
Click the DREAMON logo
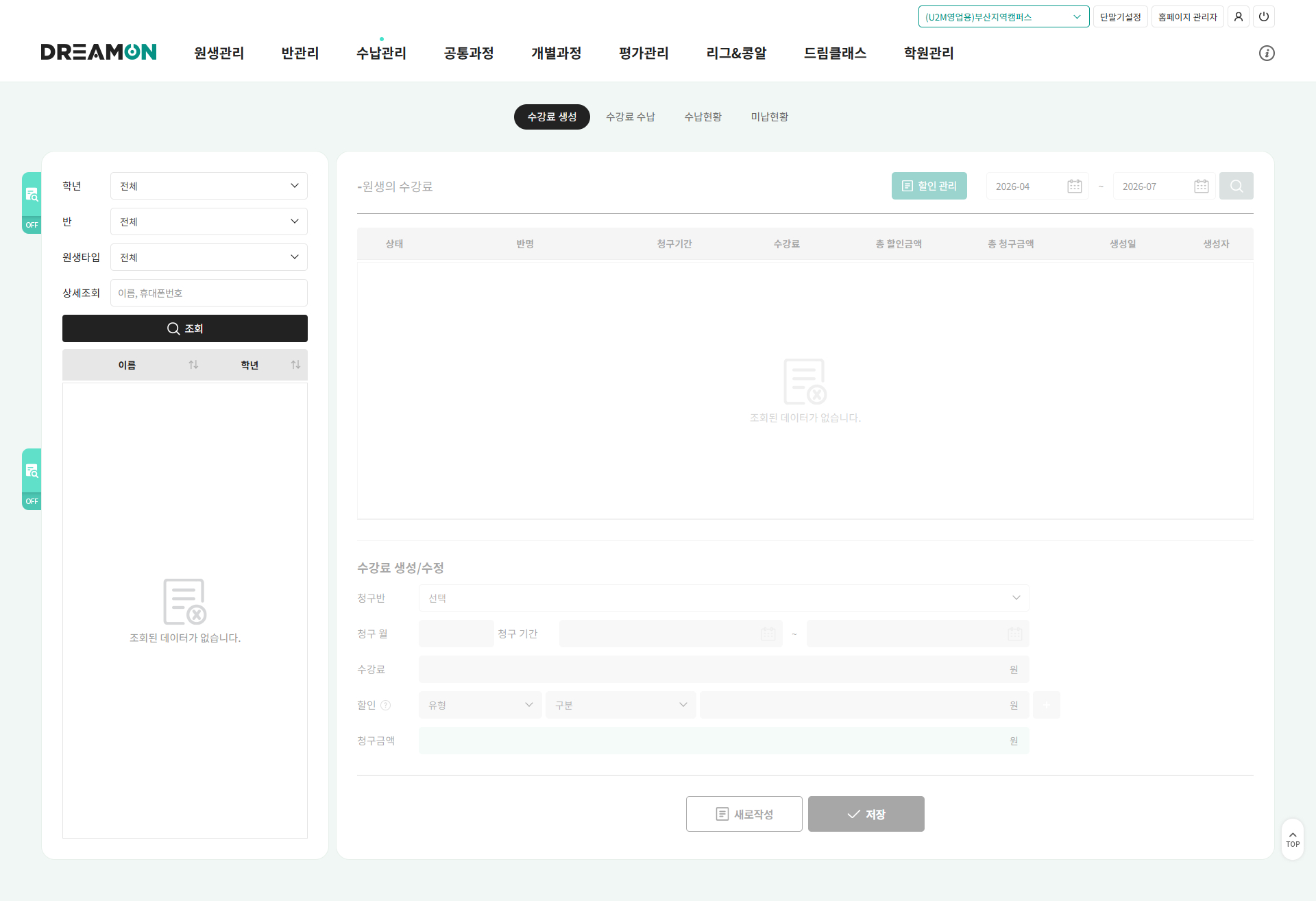99,52
